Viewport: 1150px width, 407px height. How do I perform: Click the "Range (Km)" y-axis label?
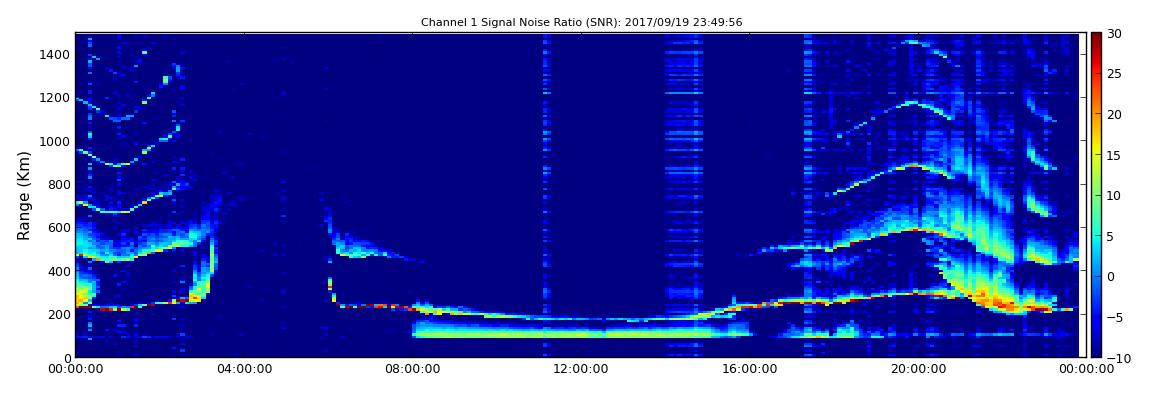click(24, 195)
